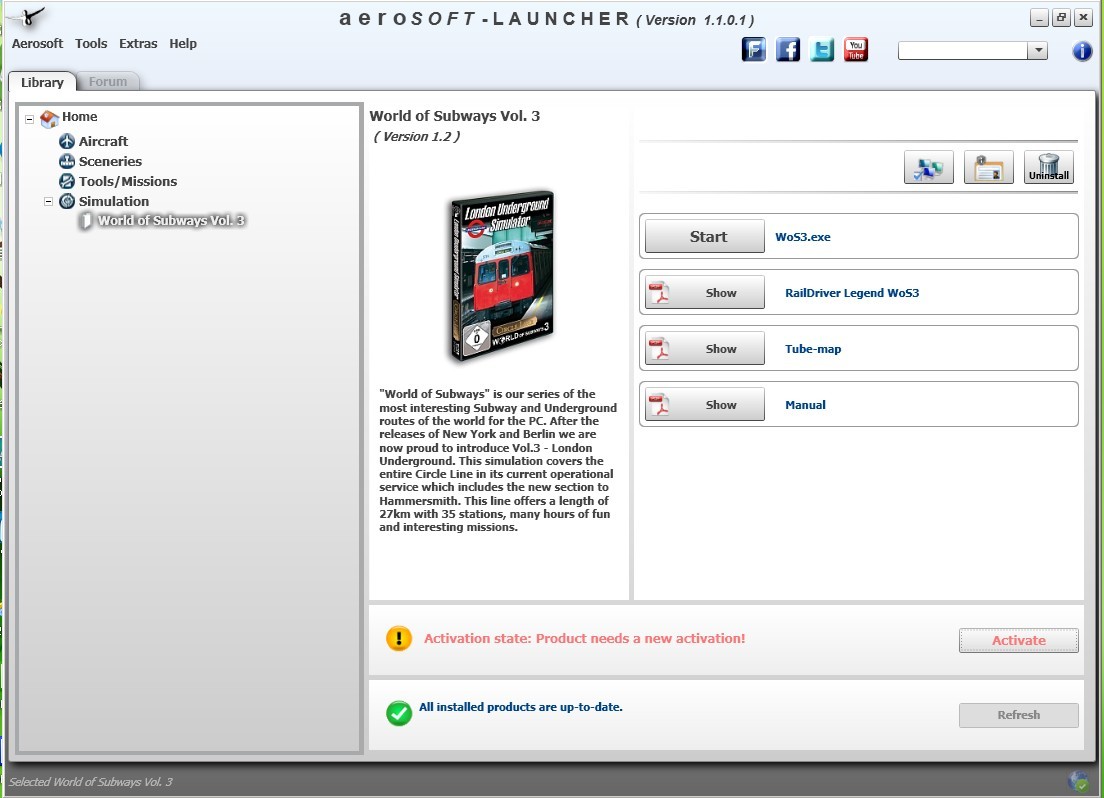Screen dimensions: 1104x798
Task: Select Home in the library tree
Action: click(x=80, y=117)
